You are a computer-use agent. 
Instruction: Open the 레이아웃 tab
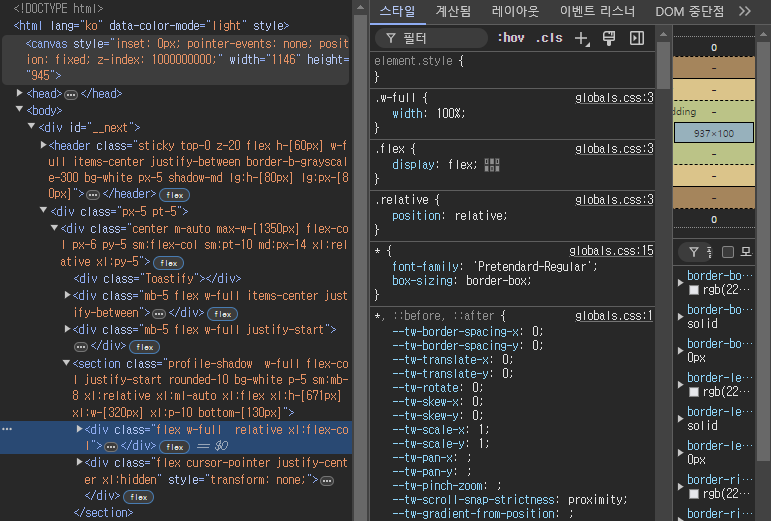pyautogui.click(x=515, y=11)
